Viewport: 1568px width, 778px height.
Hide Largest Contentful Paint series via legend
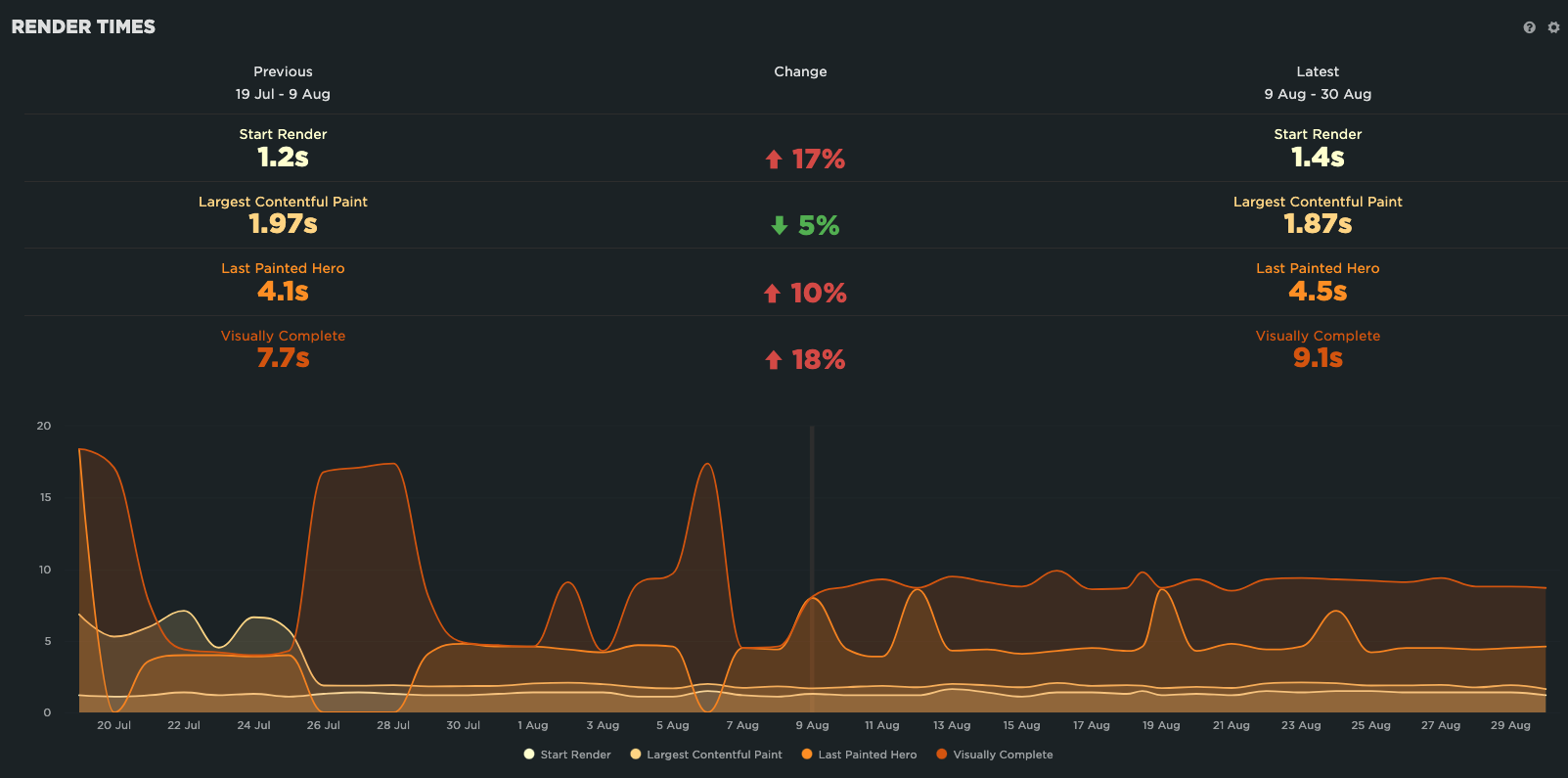point(706,755)
